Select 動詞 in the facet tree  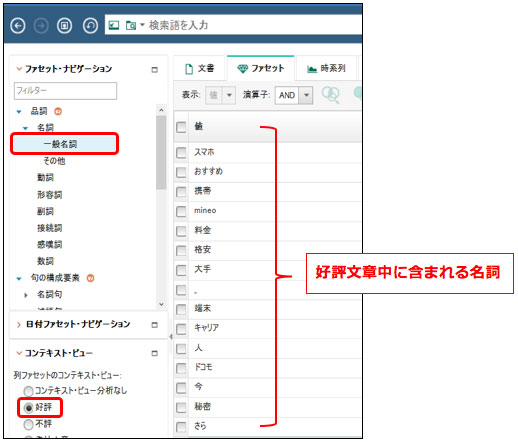point(45,178)
